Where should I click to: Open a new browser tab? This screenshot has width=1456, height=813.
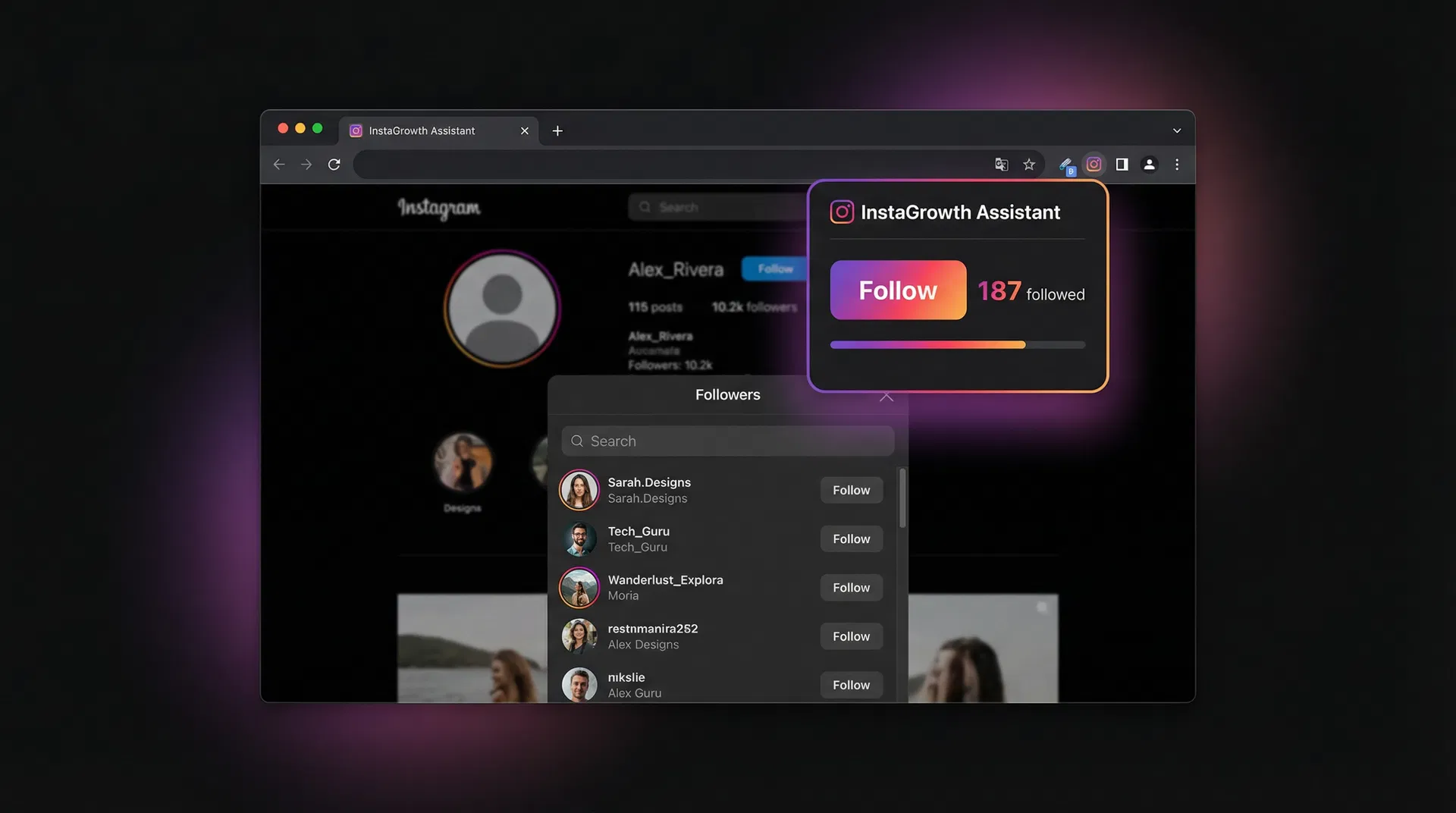pyautogui.click(x=557, y=131)
